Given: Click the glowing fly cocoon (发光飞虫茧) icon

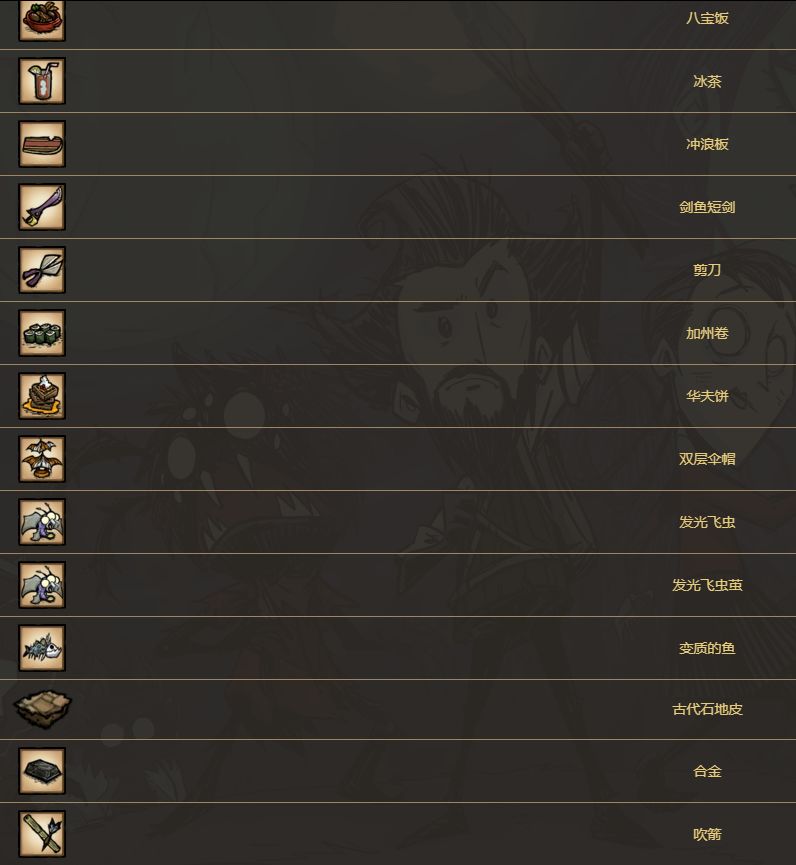Looking at the screenshot, I should [x=42, y=585].
